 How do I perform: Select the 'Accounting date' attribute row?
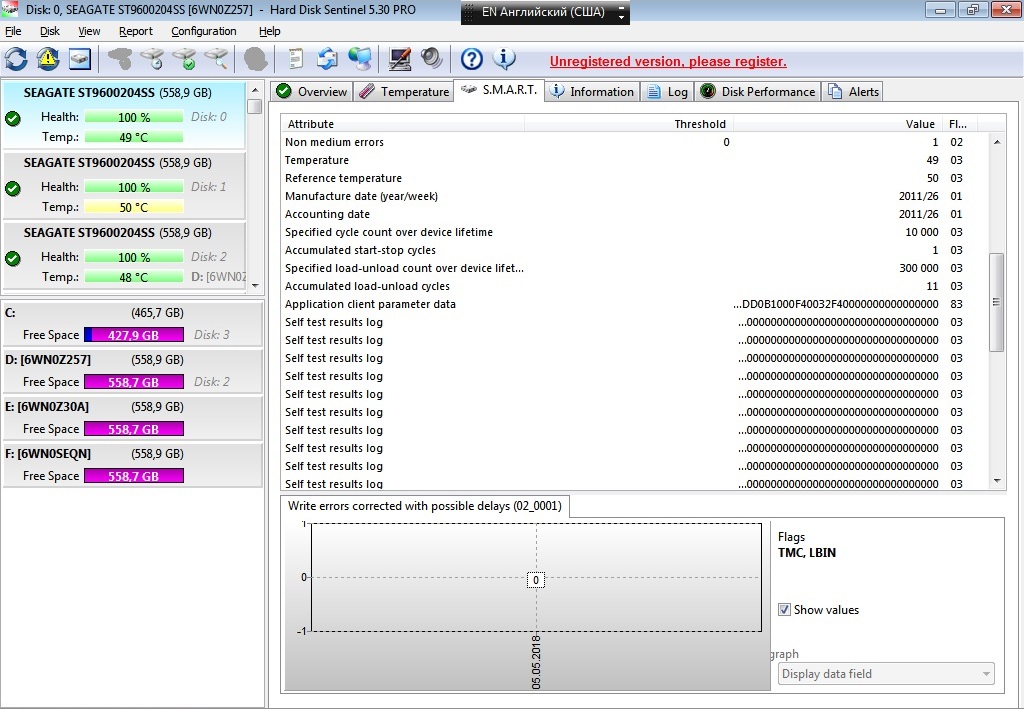pyautogui.click(x=635, y=214)
